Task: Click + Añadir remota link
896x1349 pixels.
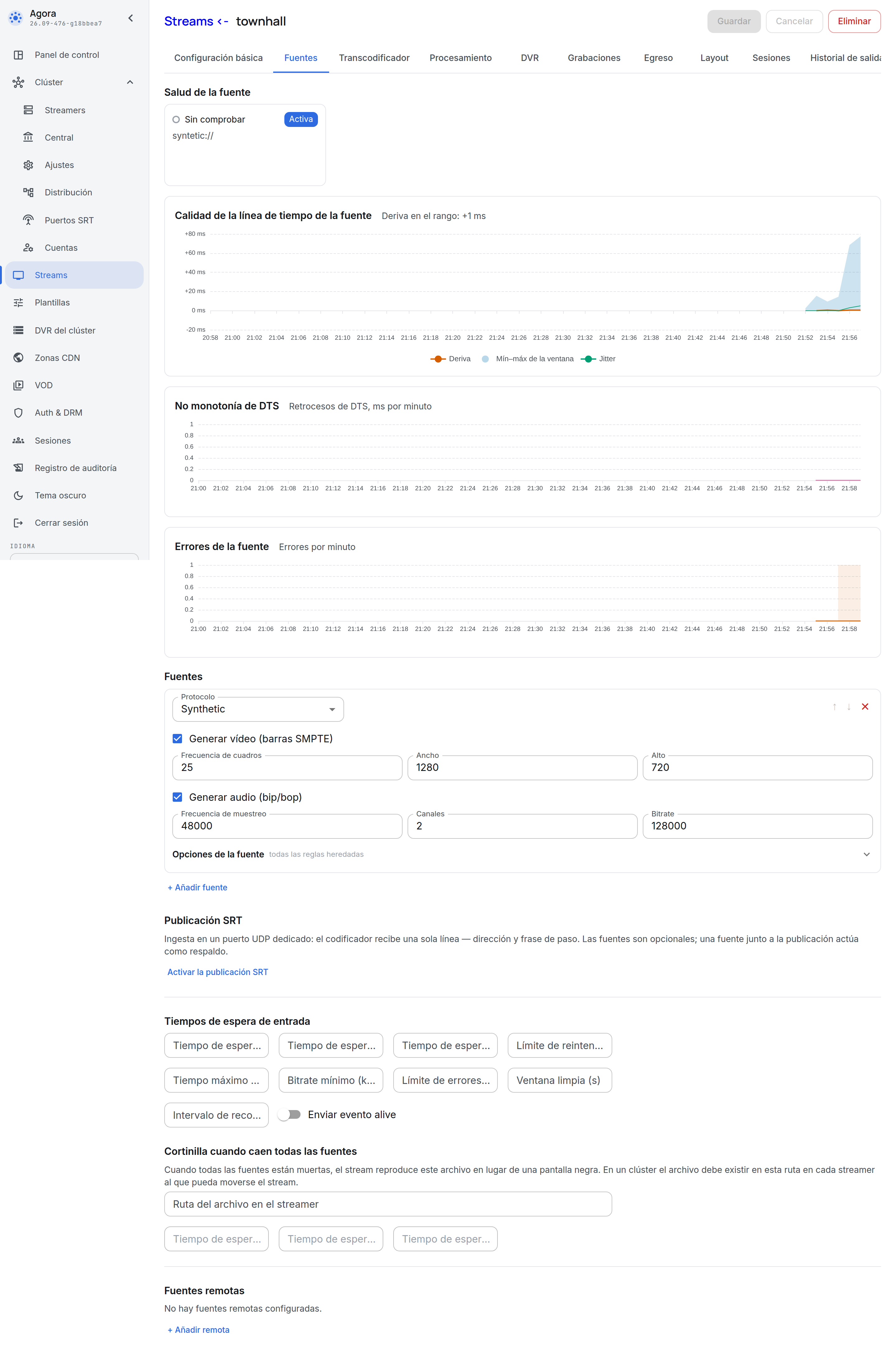Action: 198,1330
